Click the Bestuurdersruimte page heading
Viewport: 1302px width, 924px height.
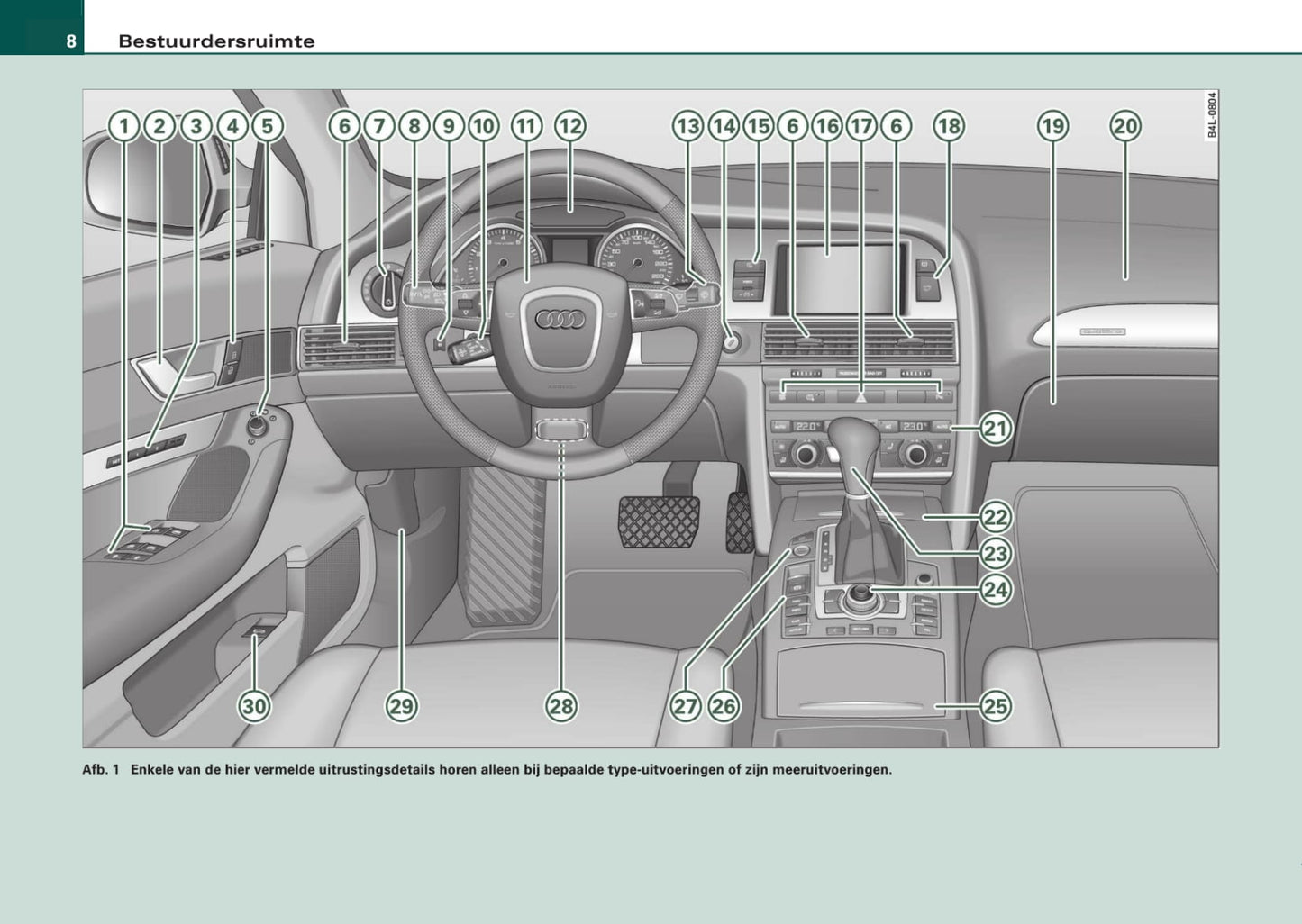point(216,41)
